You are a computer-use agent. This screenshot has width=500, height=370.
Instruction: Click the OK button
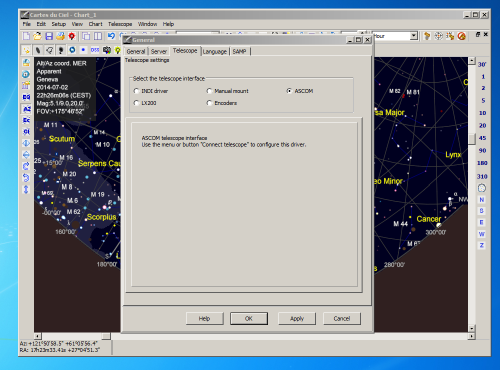point(249,318)
